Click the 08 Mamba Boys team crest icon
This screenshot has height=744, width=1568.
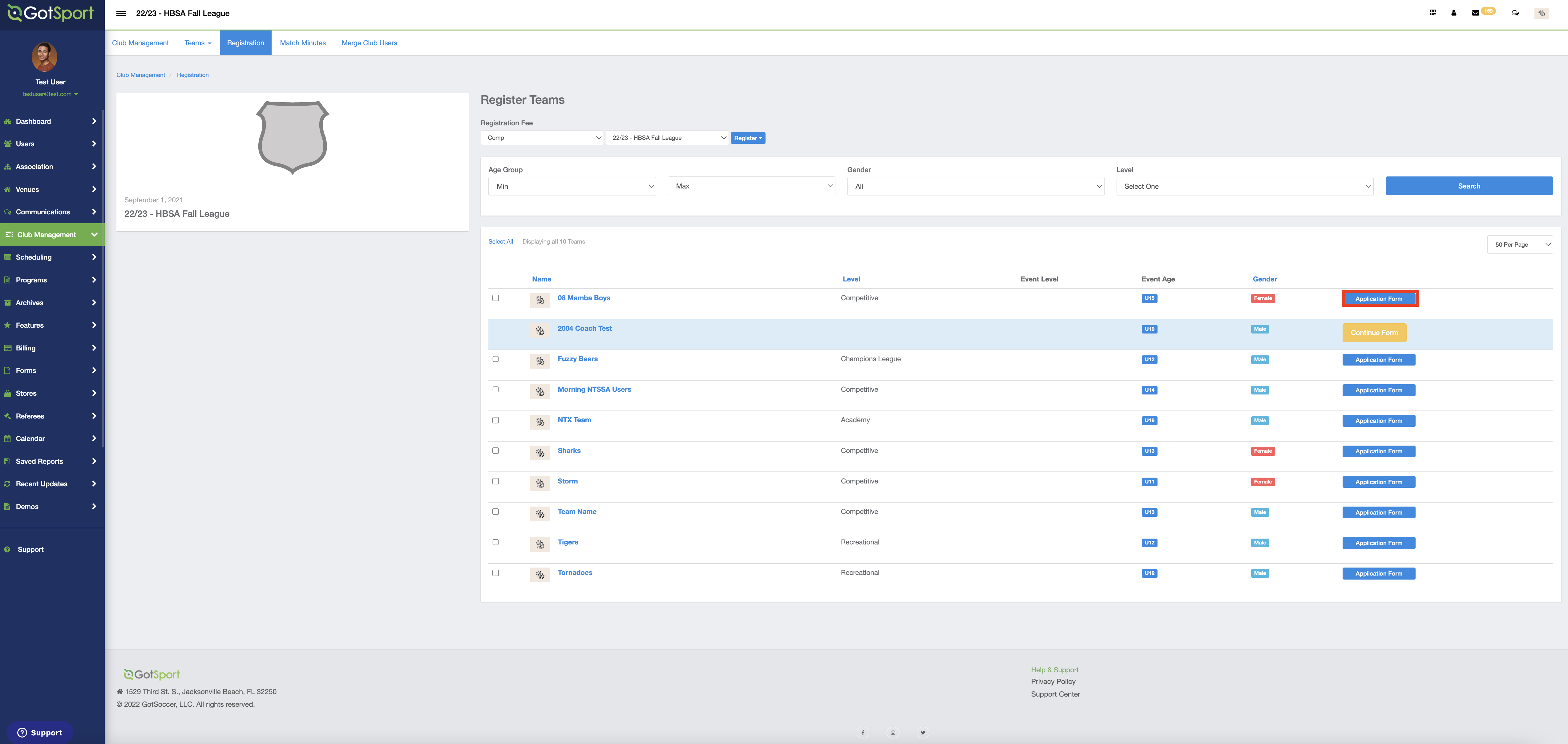click(540, 300)
